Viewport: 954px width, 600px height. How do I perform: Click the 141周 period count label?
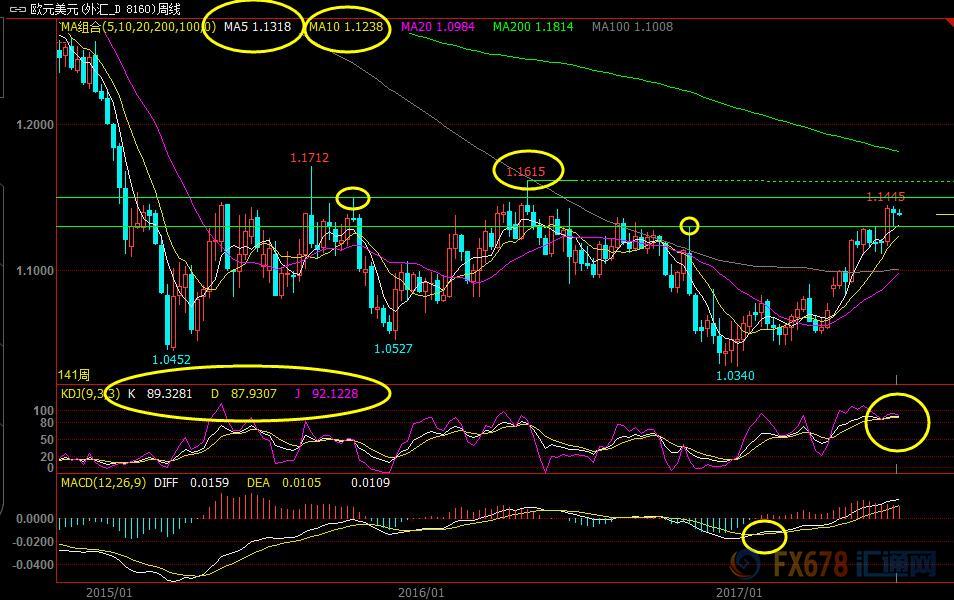pos(76,375)
